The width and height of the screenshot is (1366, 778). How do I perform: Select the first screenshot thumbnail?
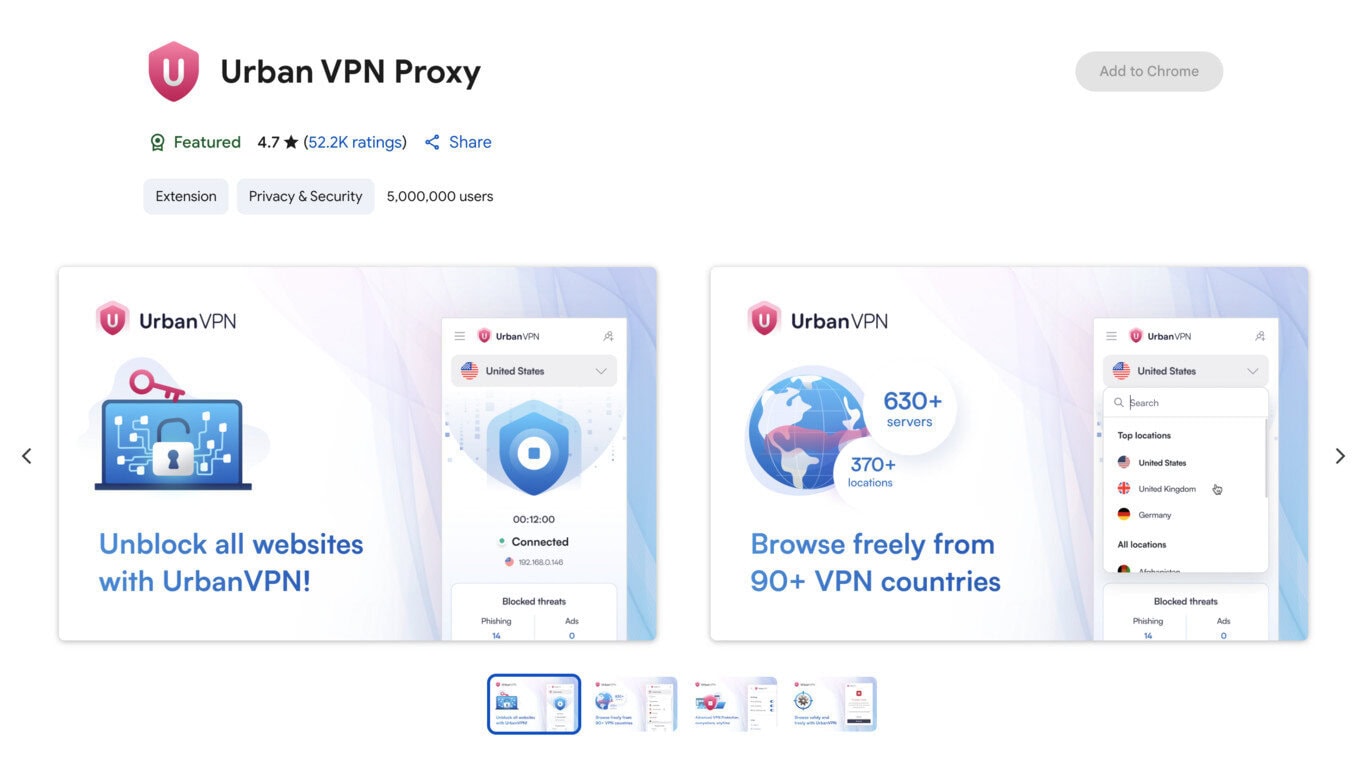(534, 704)
